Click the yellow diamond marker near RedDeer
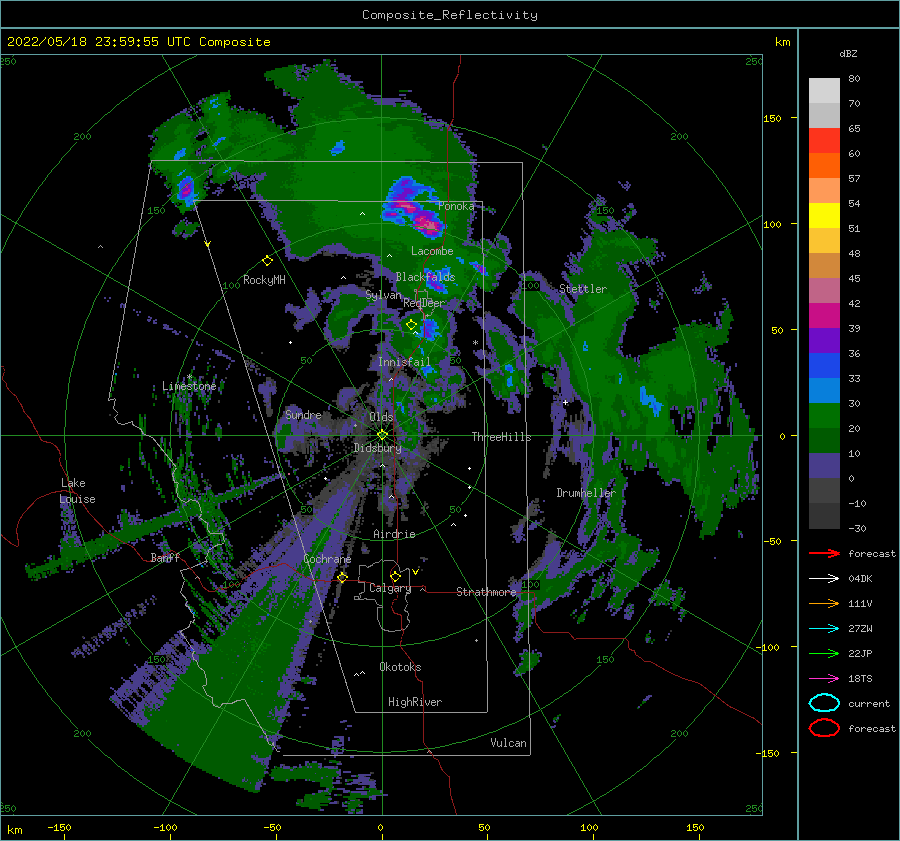Screen dimensions: 900x841 point(411,325)
